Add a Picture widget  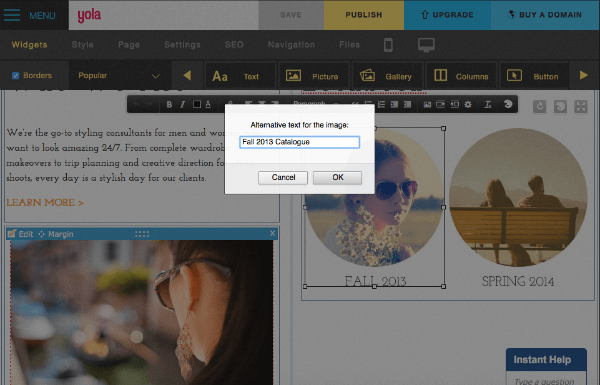click(314, 76)
